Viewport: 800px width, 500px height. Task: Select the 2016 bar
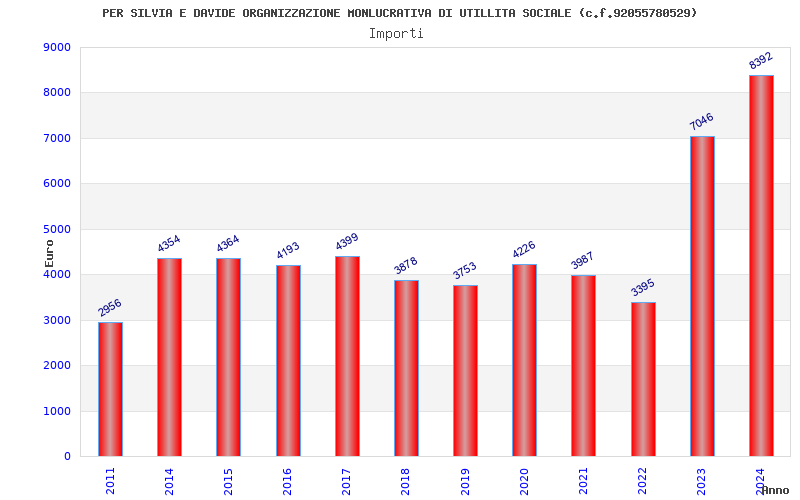[288, 361]
